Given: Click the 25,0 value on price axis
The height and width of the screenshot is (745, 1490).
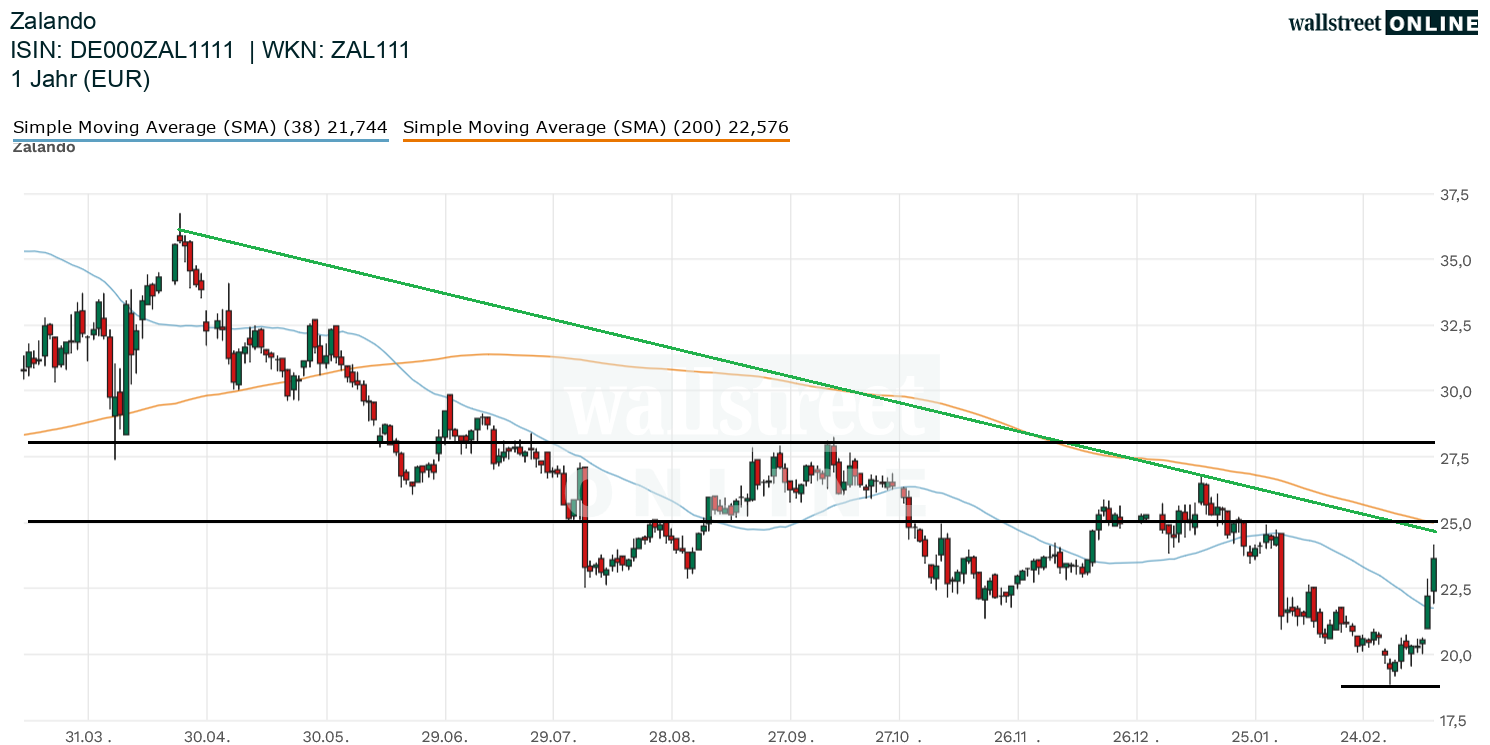Looking at the screenshot, I should [x=1456, y=524].
